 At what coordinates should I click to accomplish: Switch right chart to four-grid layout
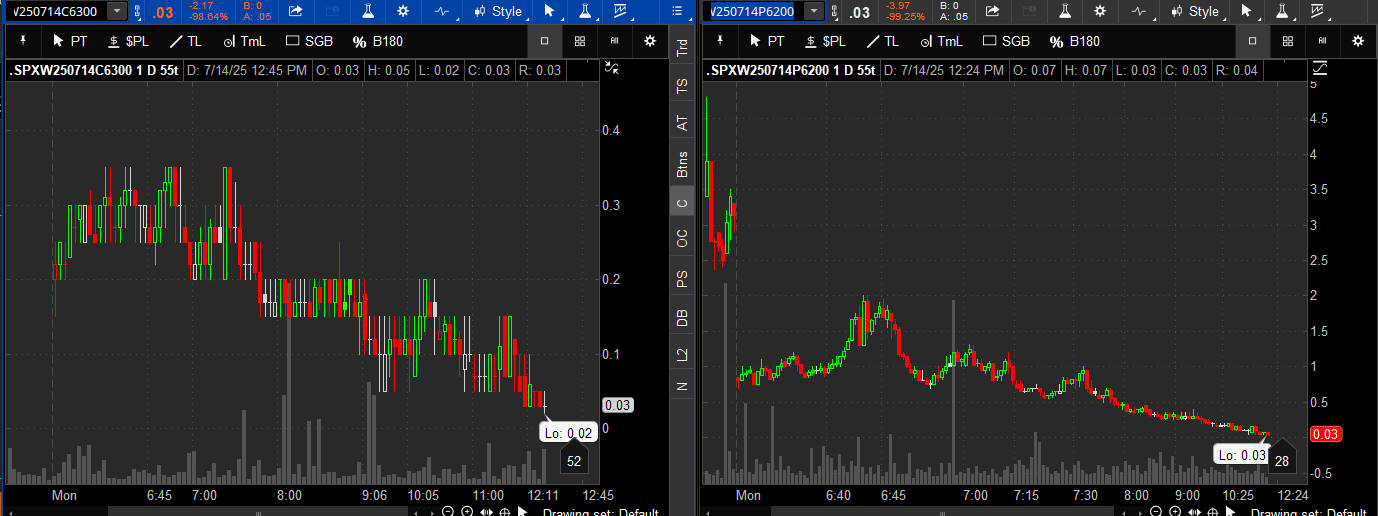coord(1287,41)
